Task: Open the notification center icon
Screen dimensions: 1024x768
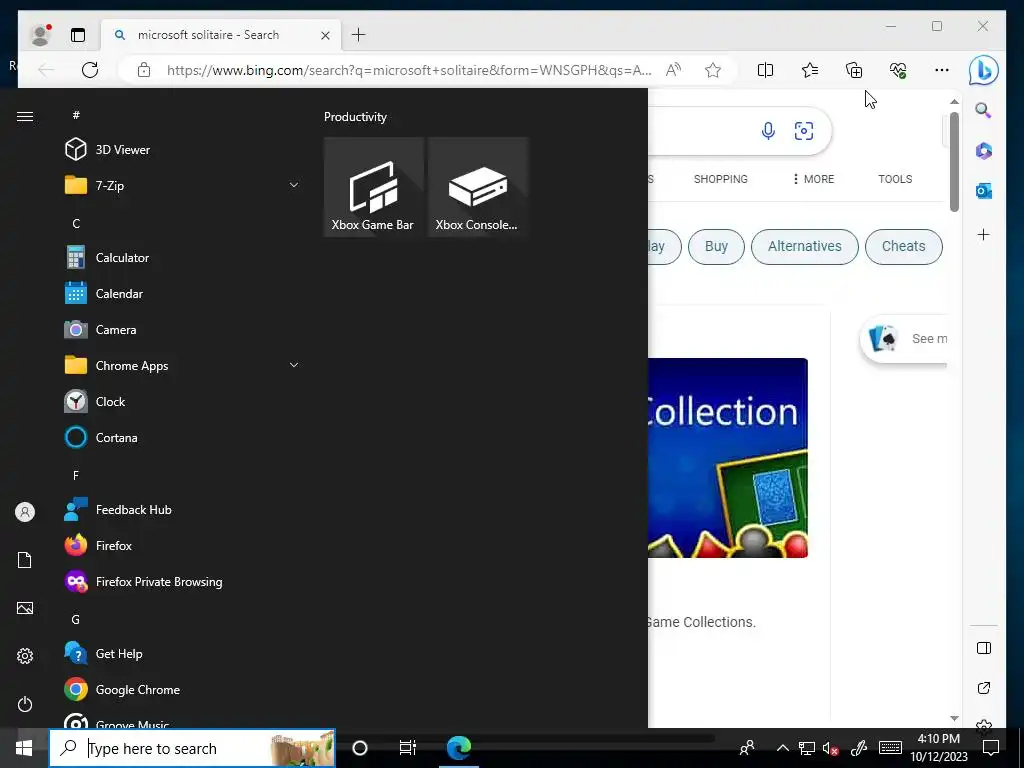Action: point(991,748)
